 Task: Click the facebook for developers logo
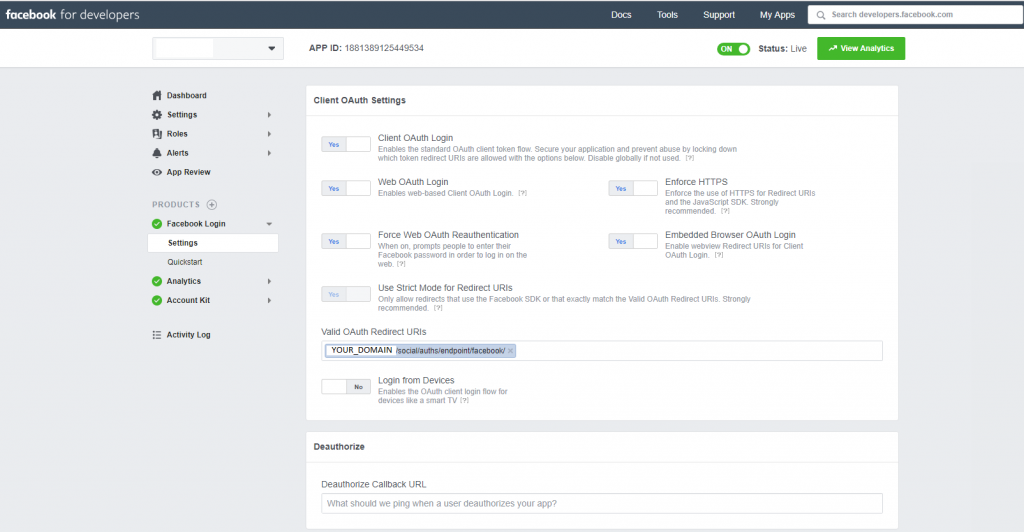pos(72,14)
